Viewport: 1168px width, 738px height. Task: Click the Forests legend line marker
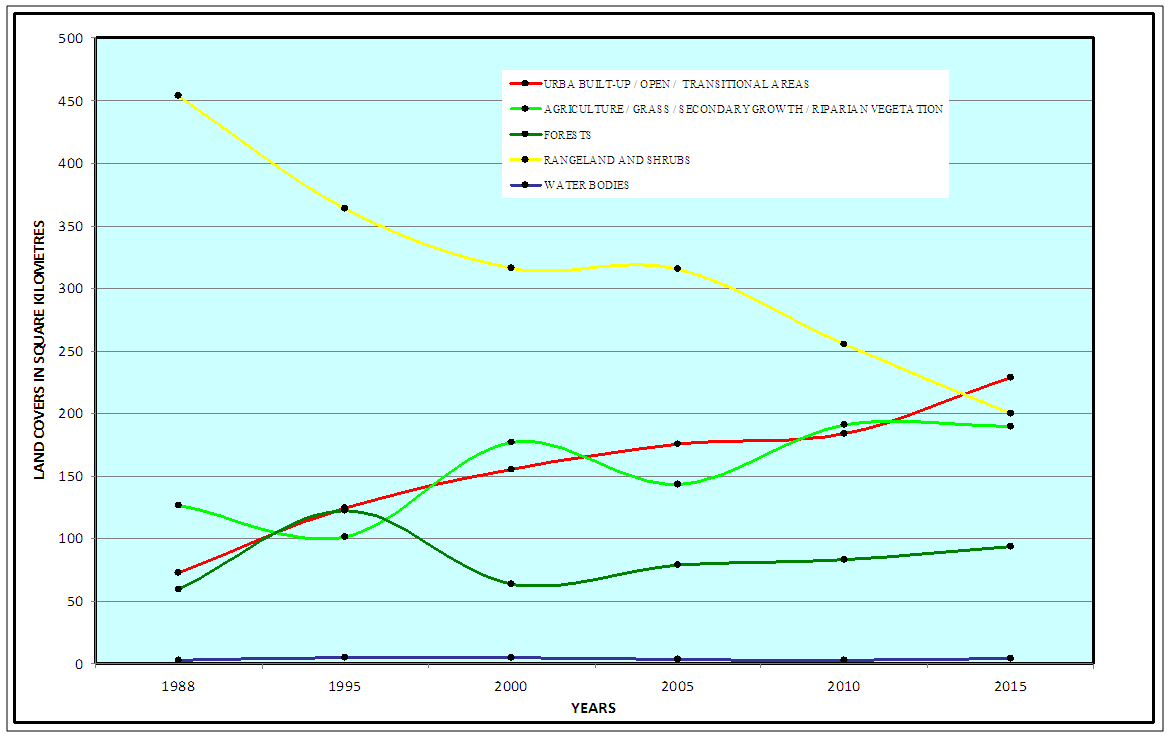click(x=525, y=134)
